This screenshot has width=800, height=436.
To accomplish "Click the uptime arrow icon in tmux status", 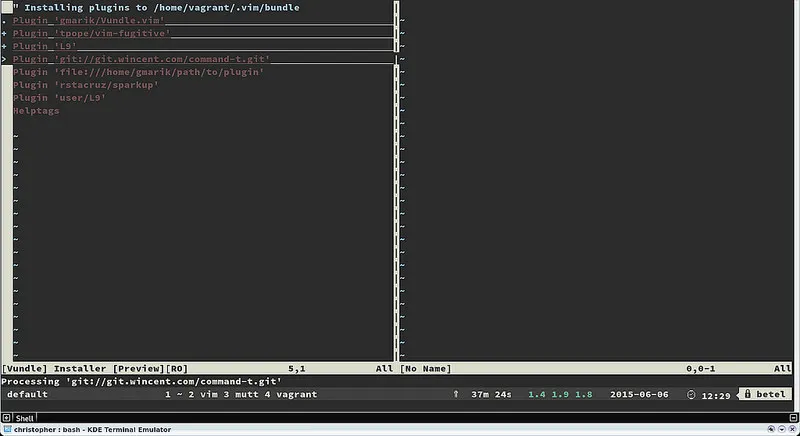I will coord(456,395).
